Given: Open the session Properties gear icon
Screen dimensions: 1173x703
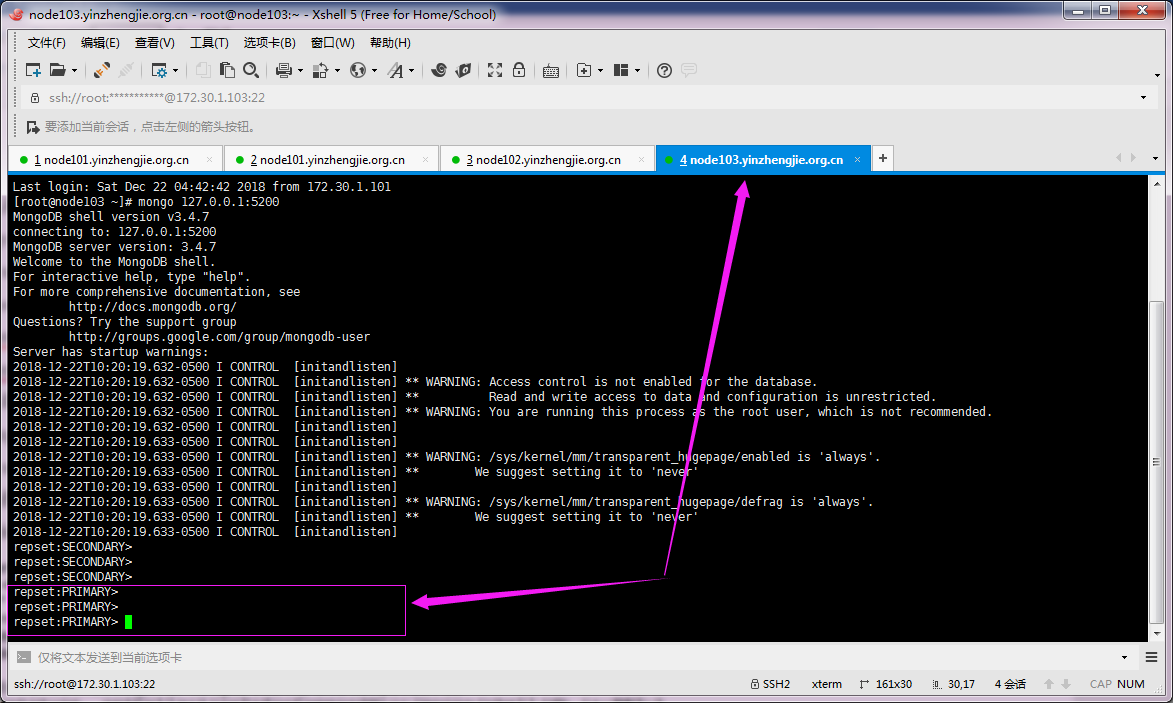Looking at the screenshot, I should (x=159, y=70).
